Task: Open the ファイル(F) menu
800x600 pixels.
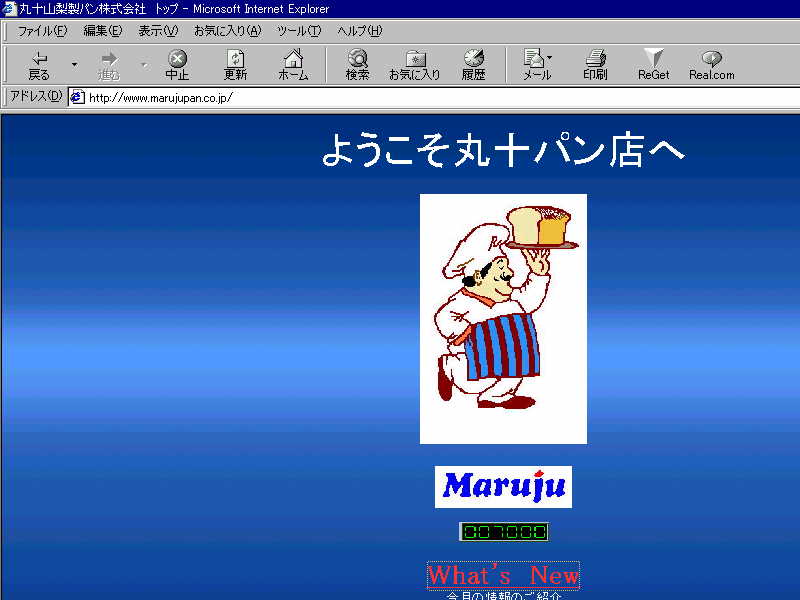Action: pos(42,31)
